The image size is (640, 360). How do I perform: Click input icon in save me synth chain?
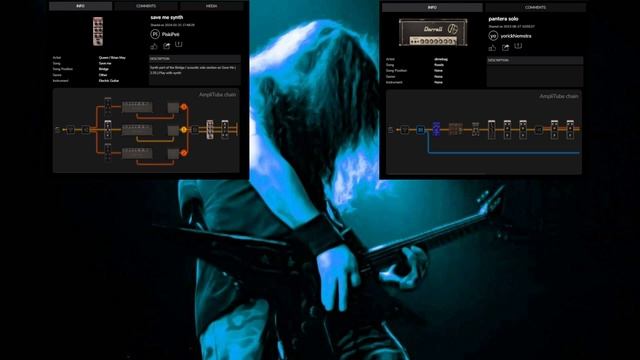pyautogui.click(x=57, y=130)
